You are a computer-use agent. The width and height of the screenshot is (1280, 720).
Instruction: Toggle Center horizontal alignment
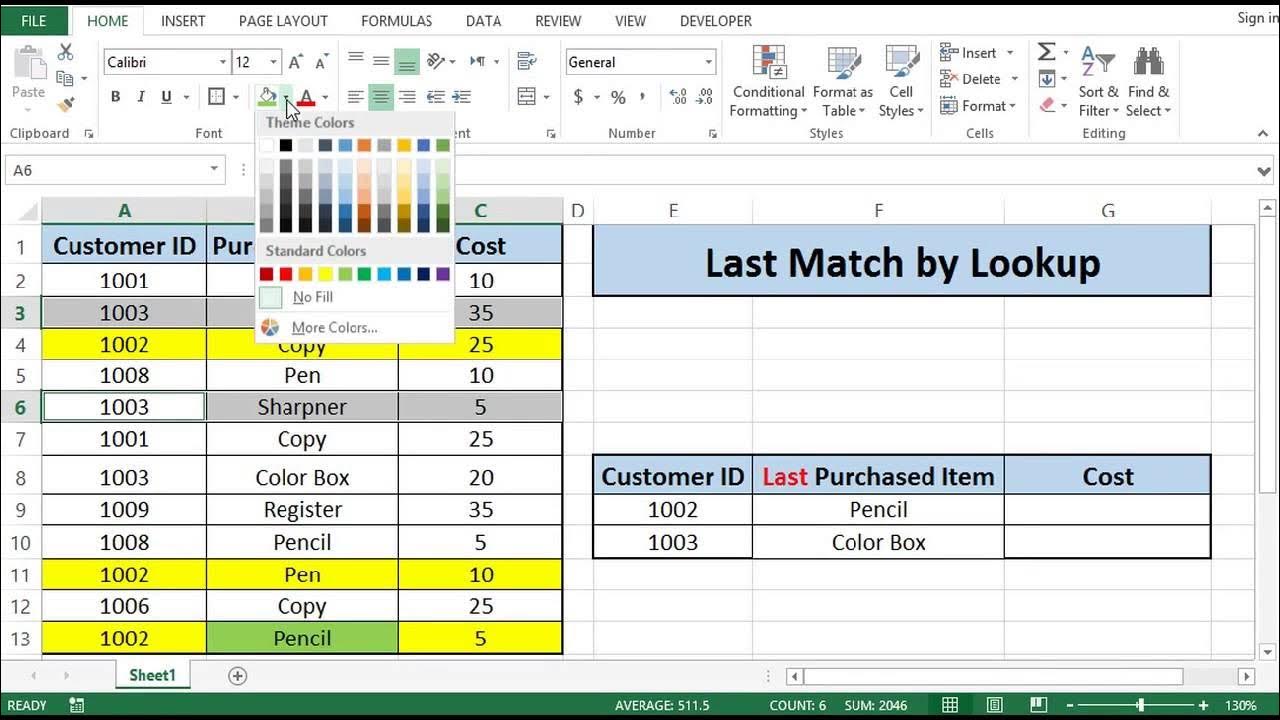click(381, 97)
